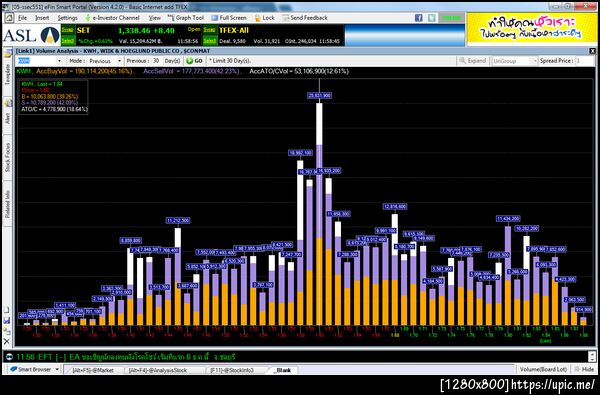Image resolution: width=600 pixels, height=395 pixels.
Task: Click the icon below the save icon
Action: point(7,331)
